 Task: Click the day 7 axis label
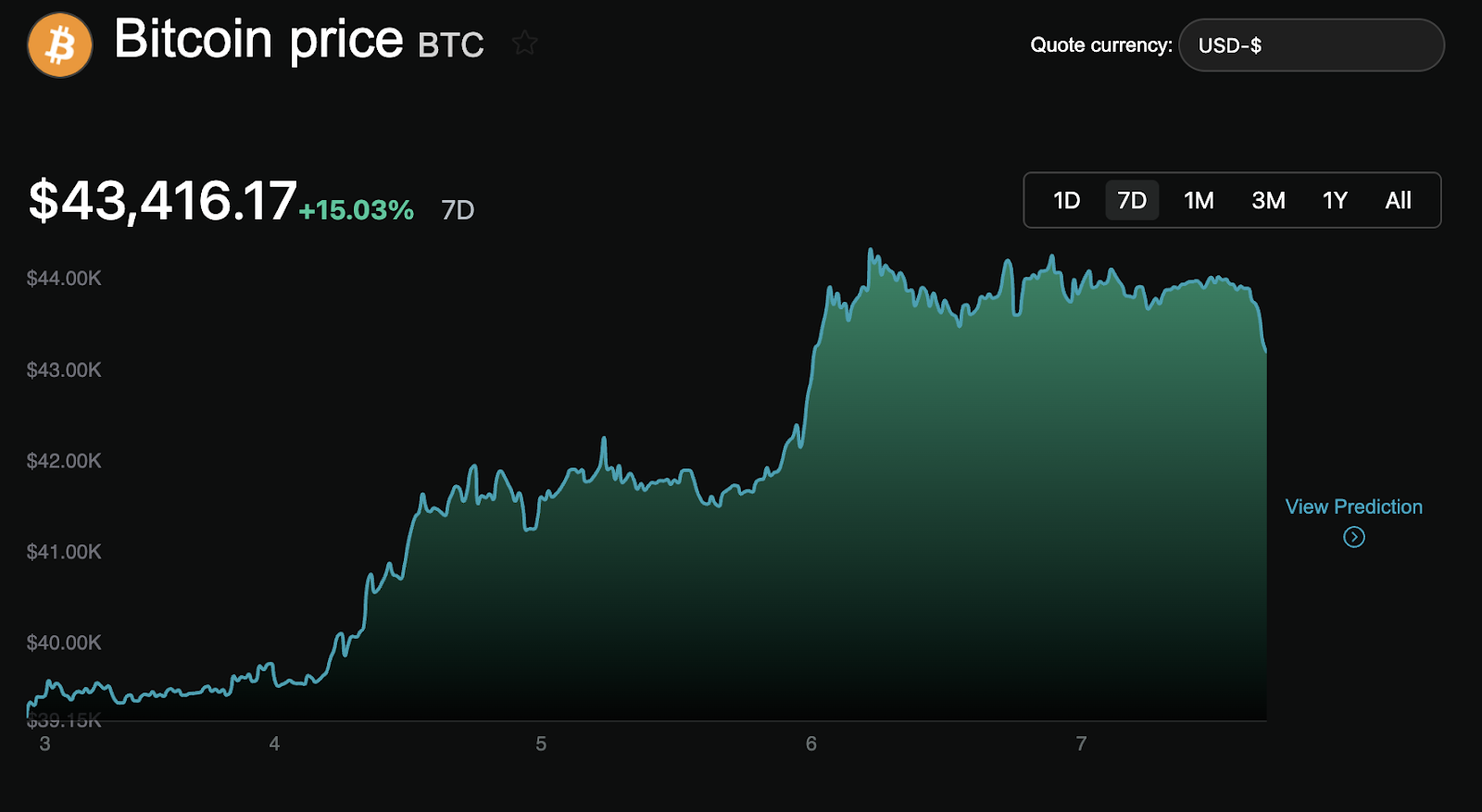click(x=1081, y=743)
